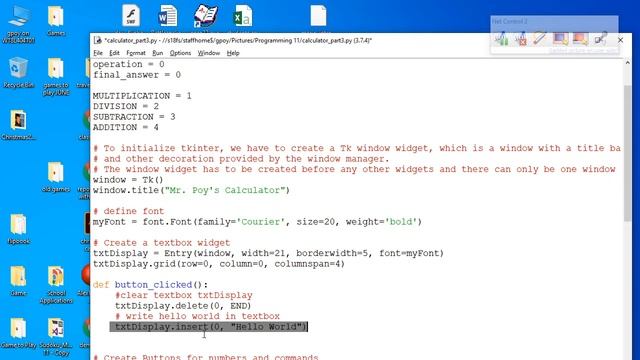The width and height of the screenshot is (640, 360).
Task: Select the 'games to play JUNE' folder
Action: pyautogui.click(x=56, y=77)
